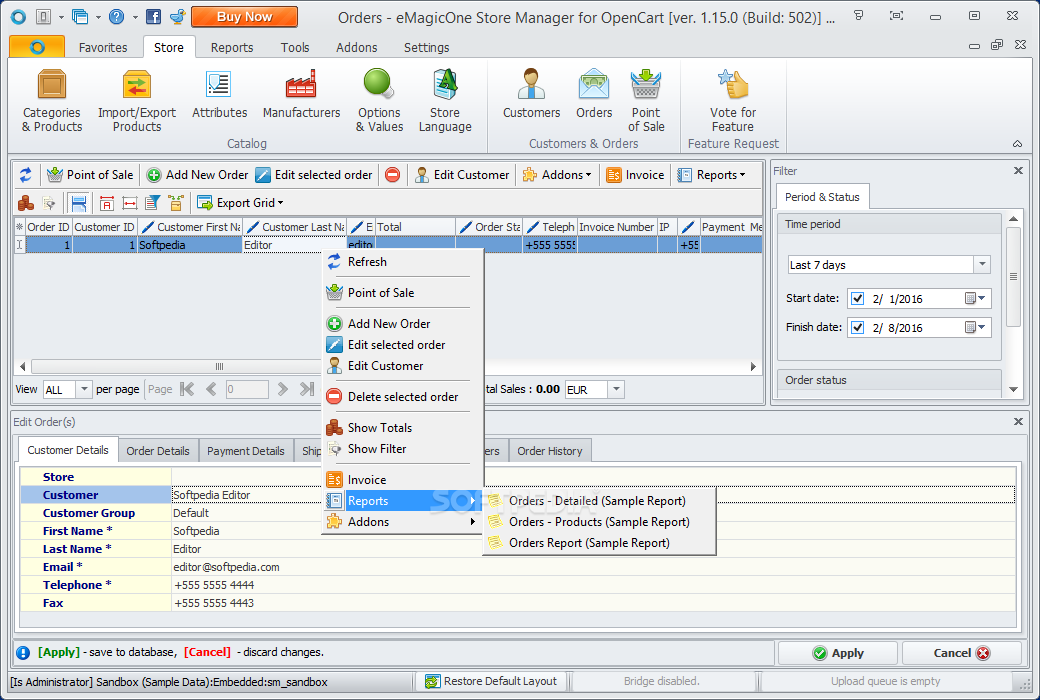1040x700 pixels.
Task: Open the Order Details tab
Action: click(x=158, y=451)
